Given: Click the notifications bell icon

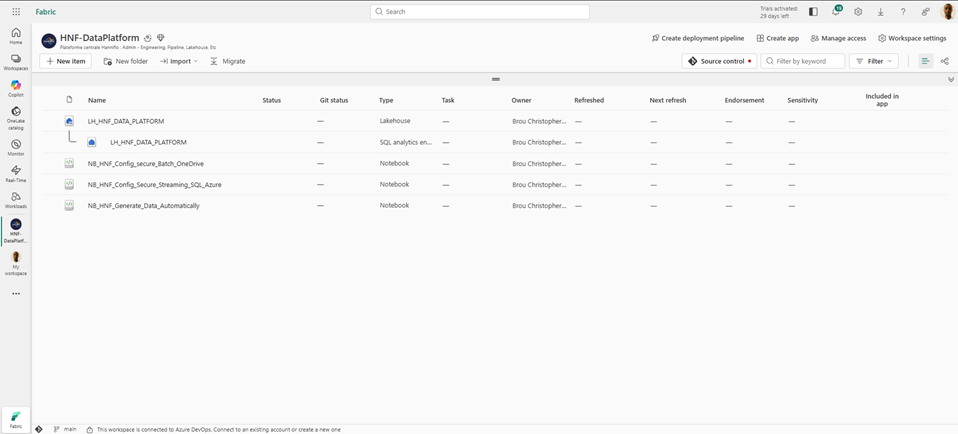Looking at the screenshot, I should [836, 12].
